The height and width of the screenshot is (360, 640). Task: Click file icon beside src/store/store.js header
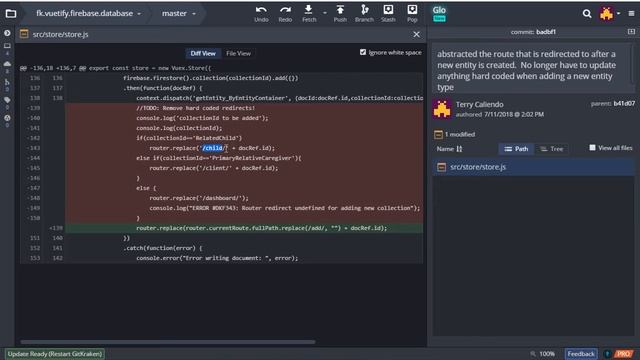click(x=24, y=34)
